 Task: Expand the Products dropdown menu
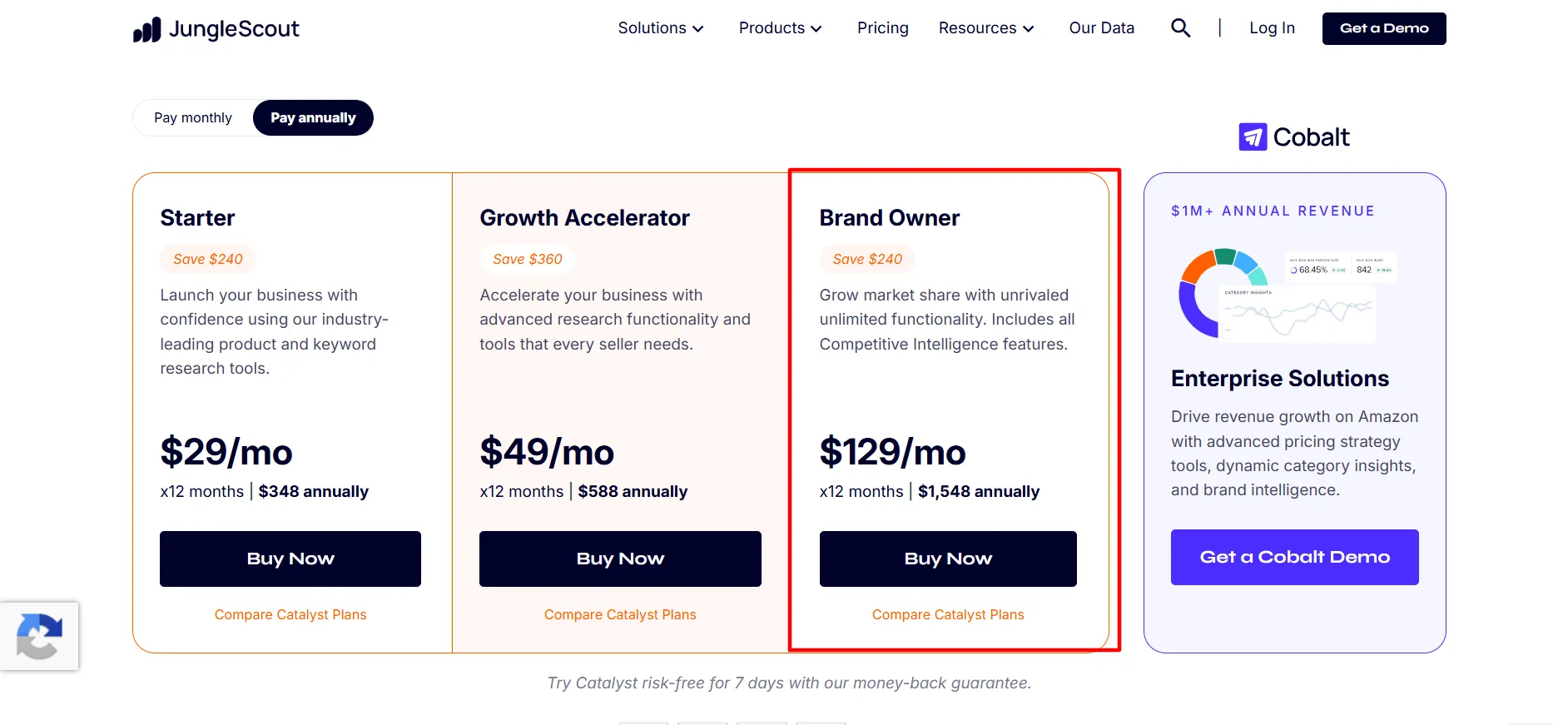pos(781,28)
